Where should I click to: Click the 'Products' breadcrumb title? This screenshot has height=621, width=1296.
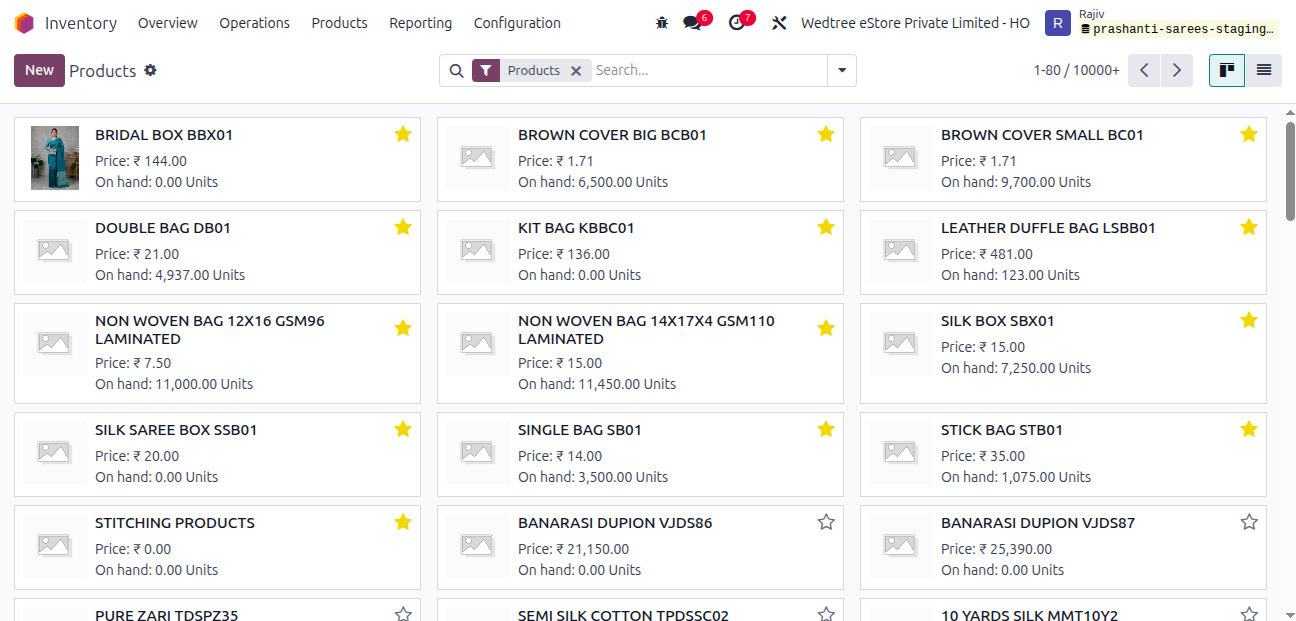103,71
